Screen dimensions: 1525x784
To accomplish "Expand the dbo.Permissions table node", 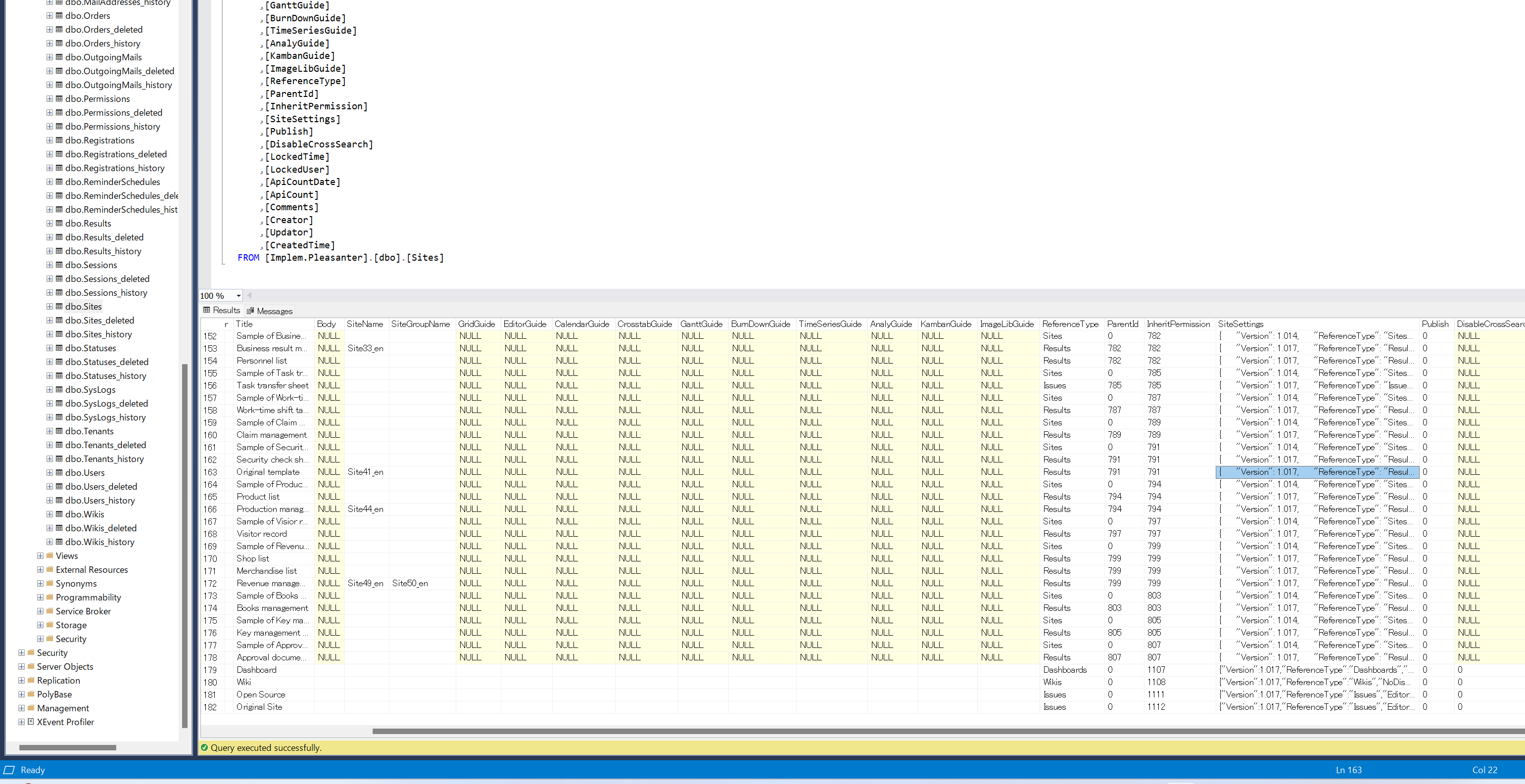I will coord(49,99).
